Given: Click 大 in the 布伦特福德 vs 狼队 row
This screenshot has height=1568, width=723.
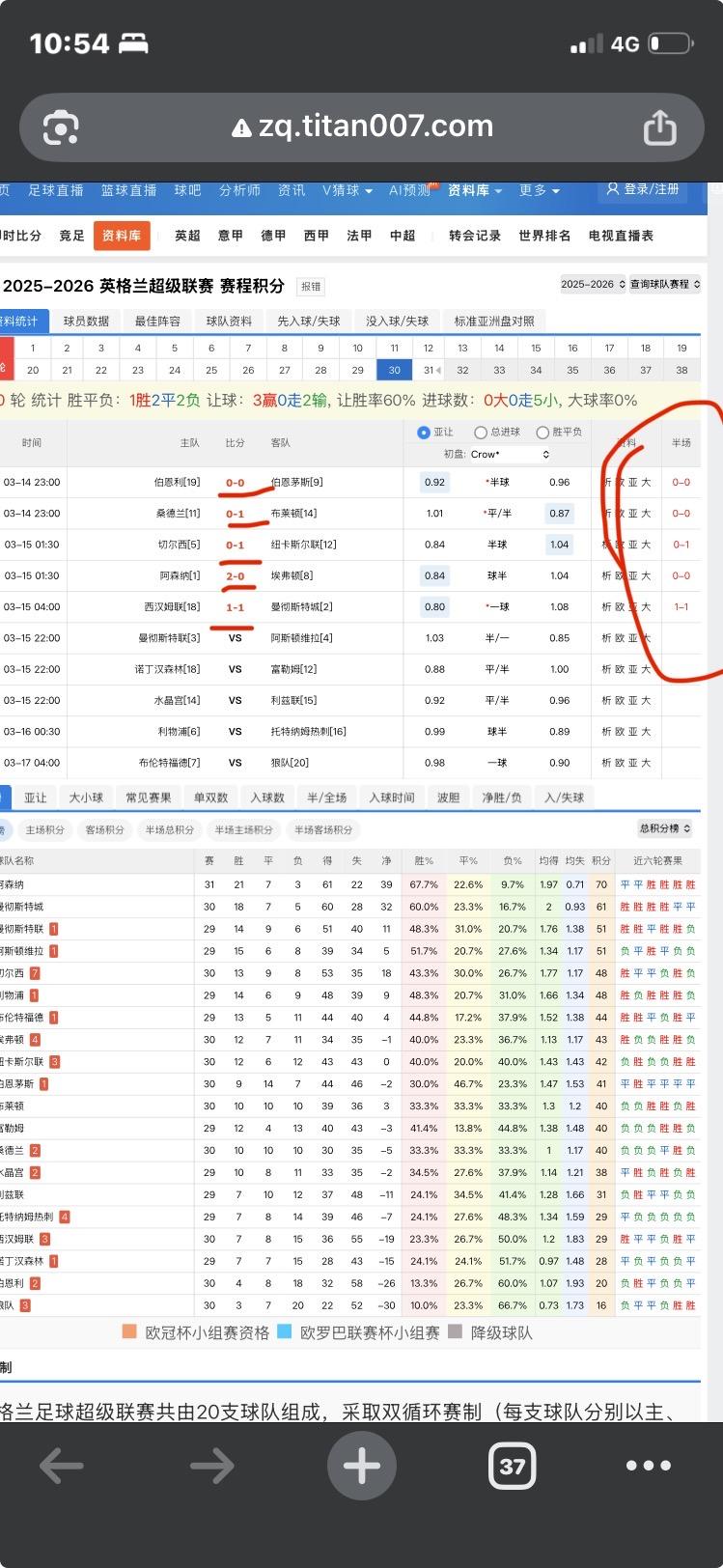Looking at the screenshot, I should pyautogui.click(x=646, y=763).
